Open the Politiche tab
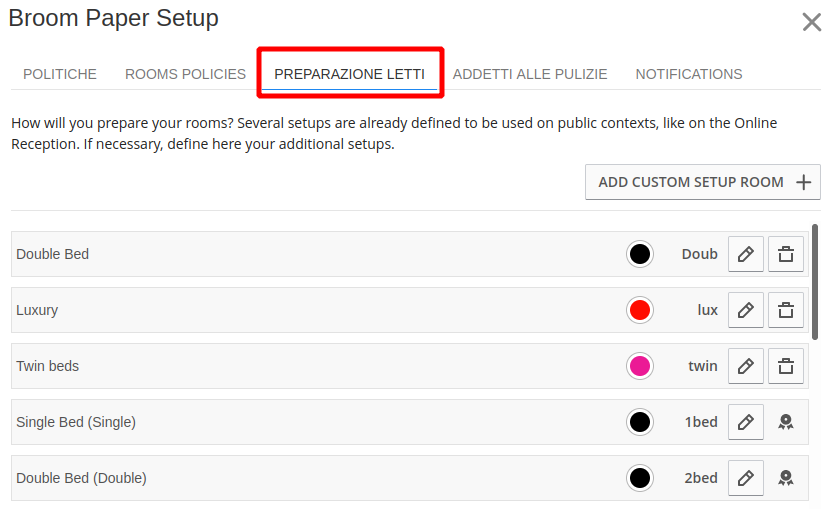Screen dimensions: 827x509 coord(60,74)
